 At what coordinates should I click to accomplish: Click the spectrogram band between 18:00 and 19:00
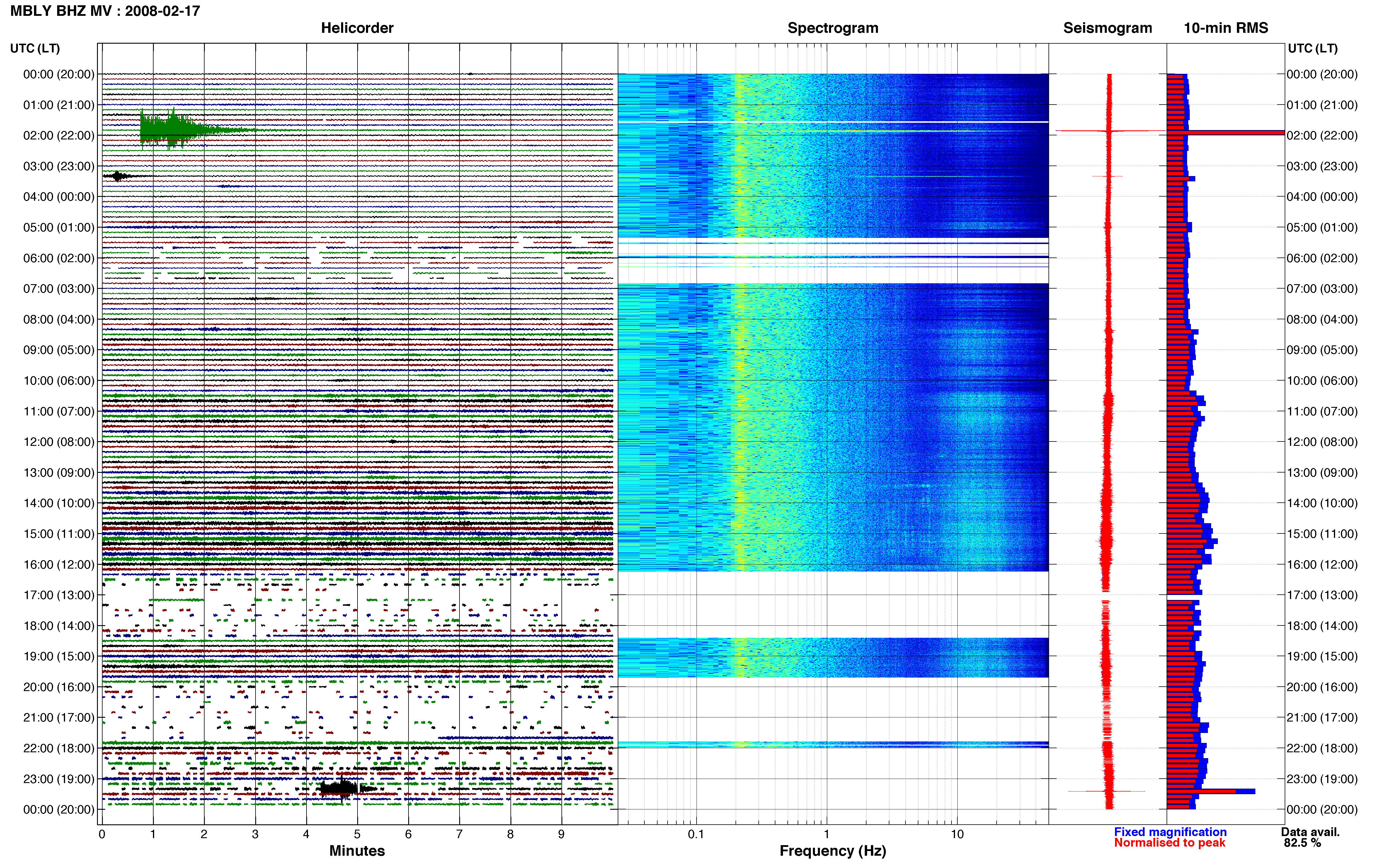[x=833, y=657]
